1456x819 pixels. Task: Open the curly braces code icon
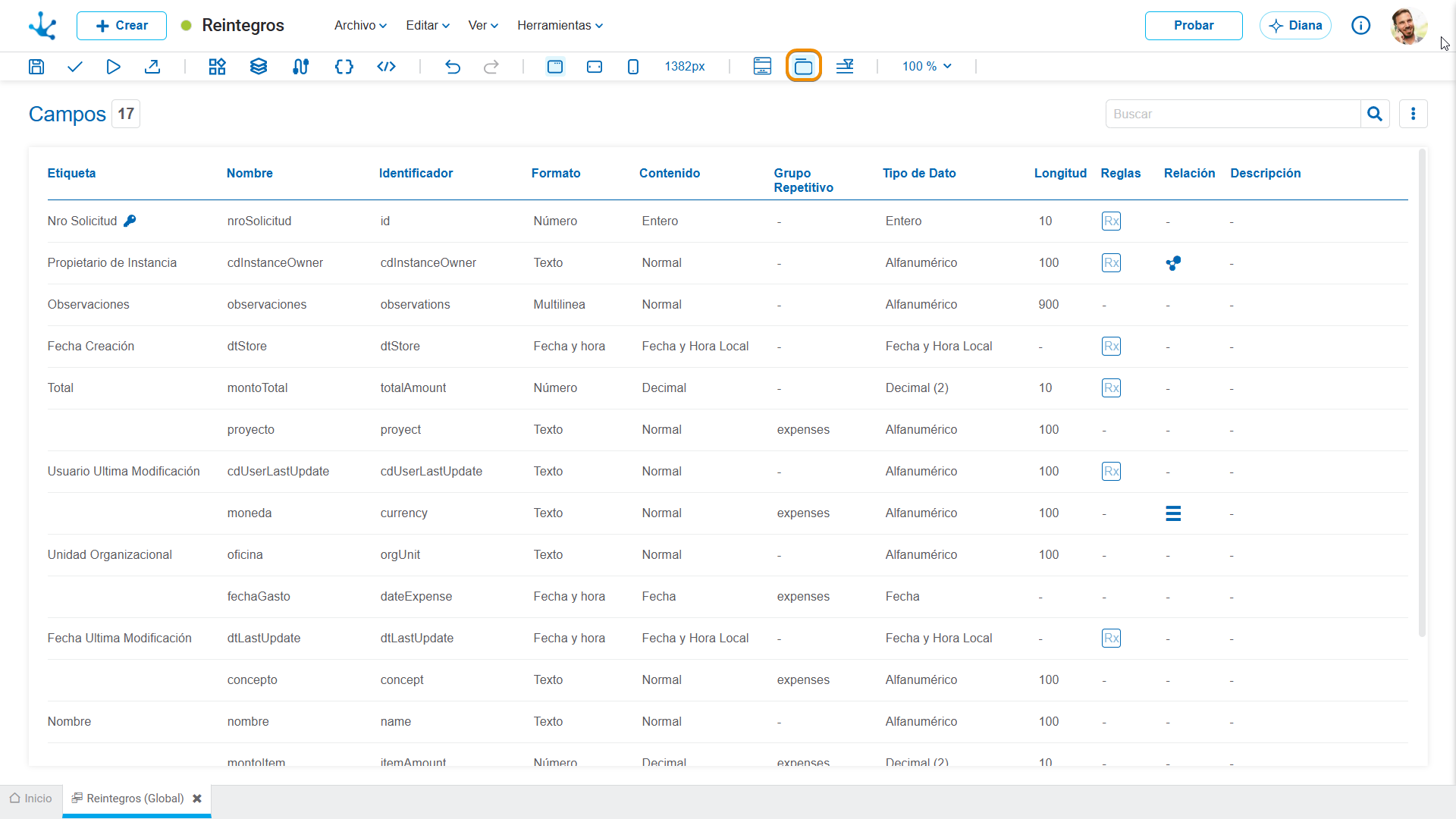[344, 67]
